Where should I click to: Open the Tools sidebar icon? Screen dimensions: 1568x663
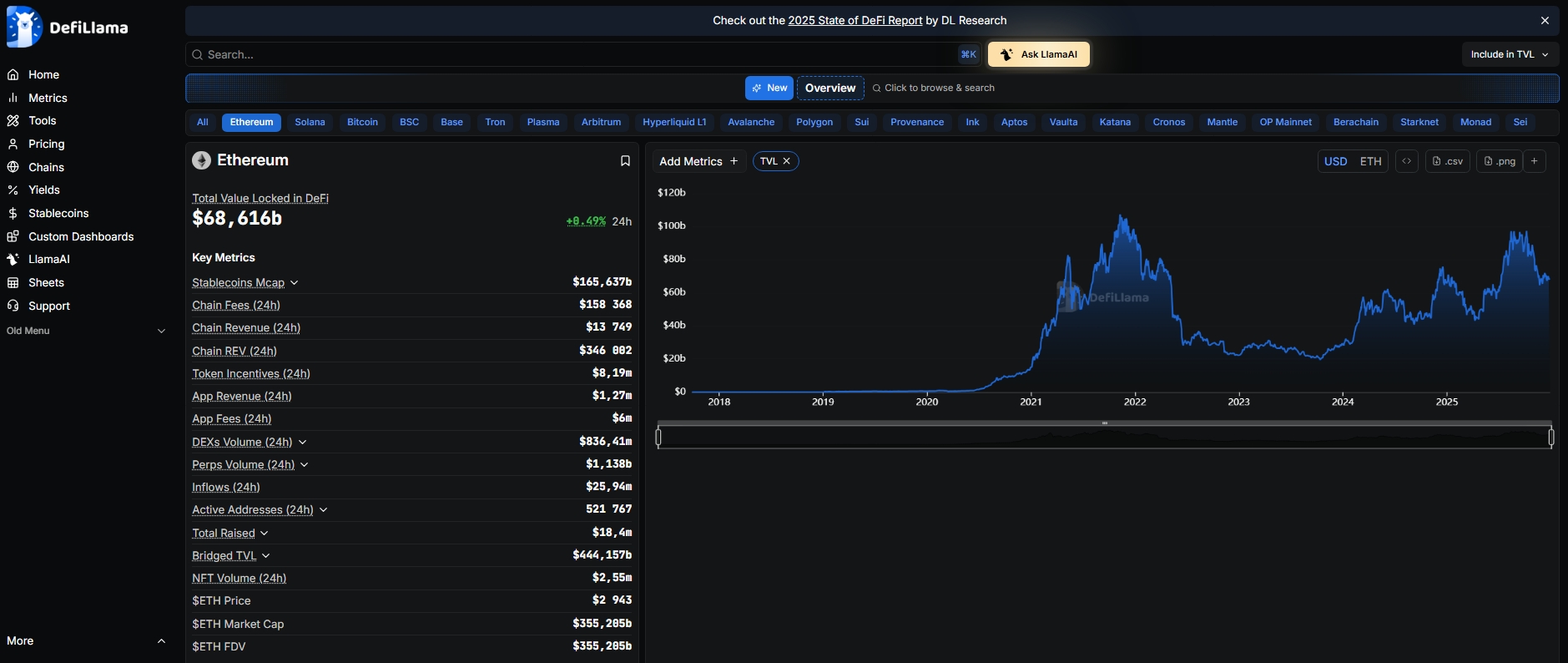13,120
